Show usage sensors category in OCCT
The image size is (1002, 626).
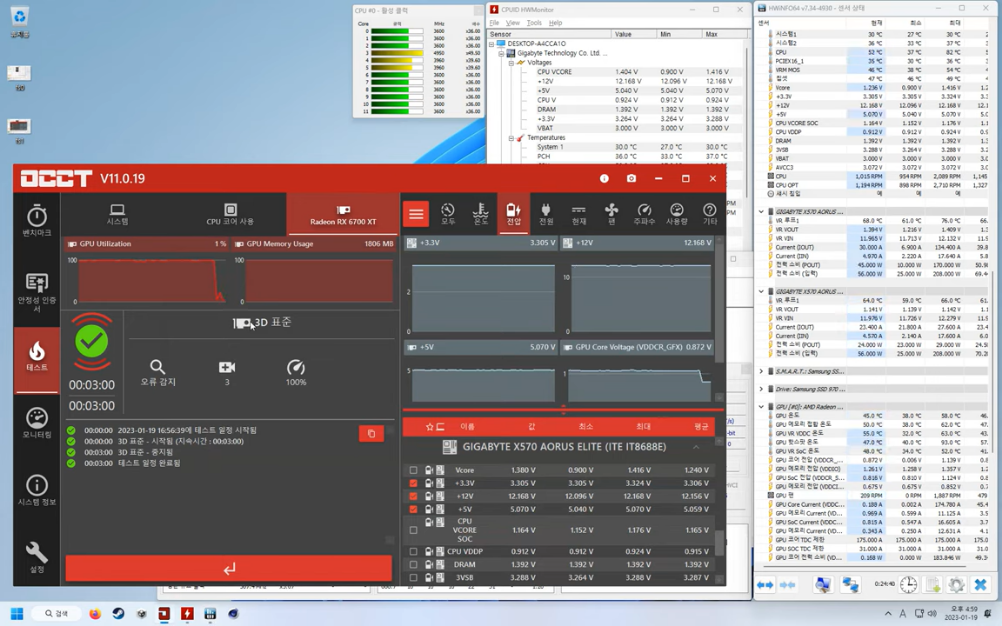coord(677,214)
